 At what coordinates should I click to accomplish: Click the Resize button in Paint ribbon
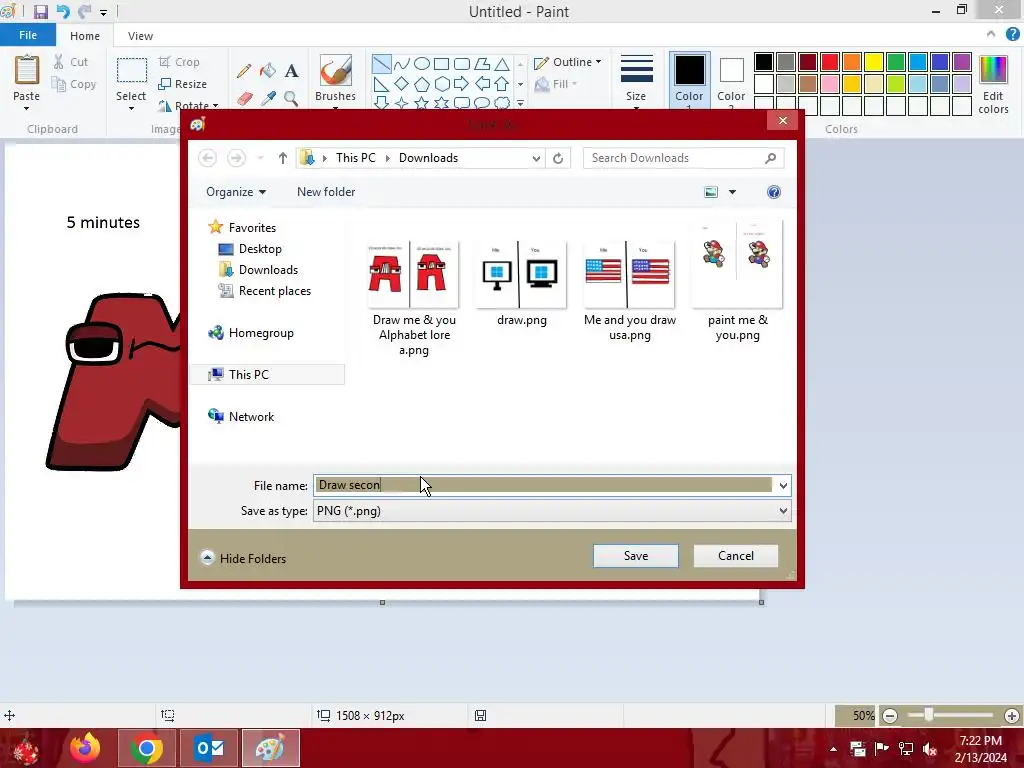tap(183, 84)
